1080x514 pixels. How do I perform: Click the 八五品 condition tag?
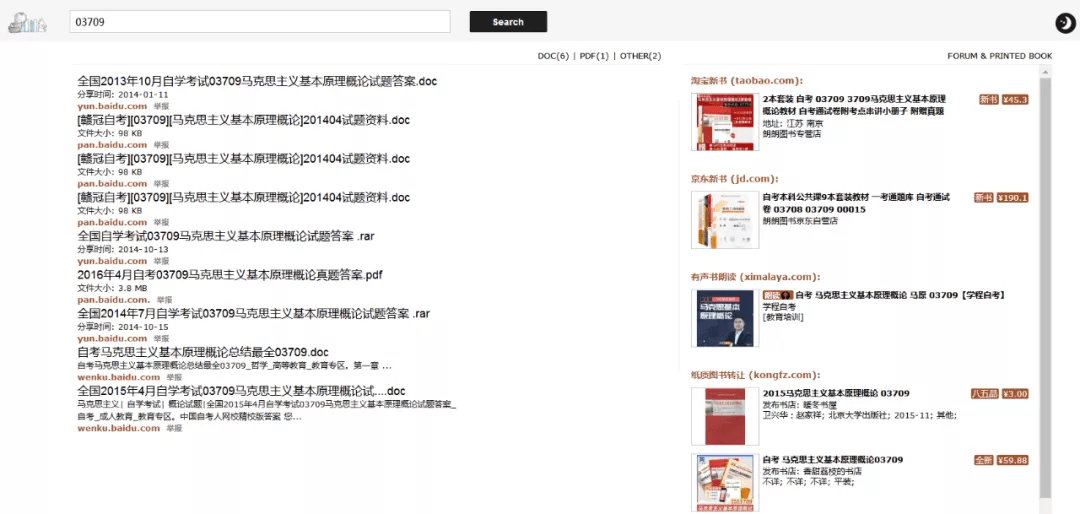click(984, 394)
